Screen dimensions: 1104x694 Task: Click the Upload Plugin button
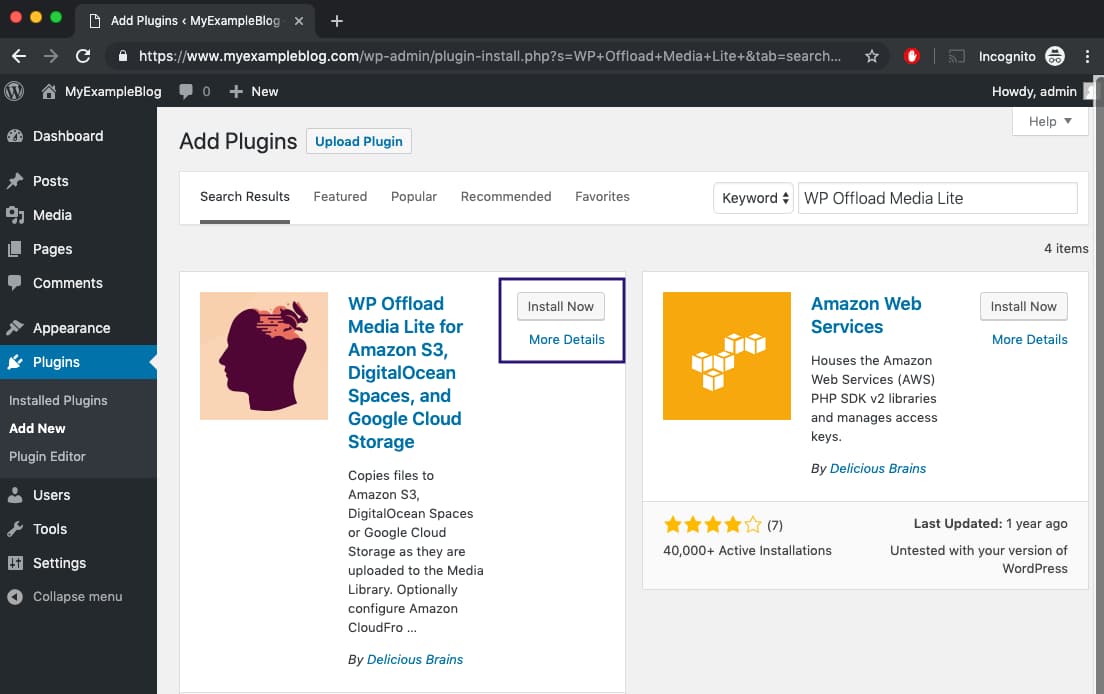pyautogui.click(x=358, y=141)
